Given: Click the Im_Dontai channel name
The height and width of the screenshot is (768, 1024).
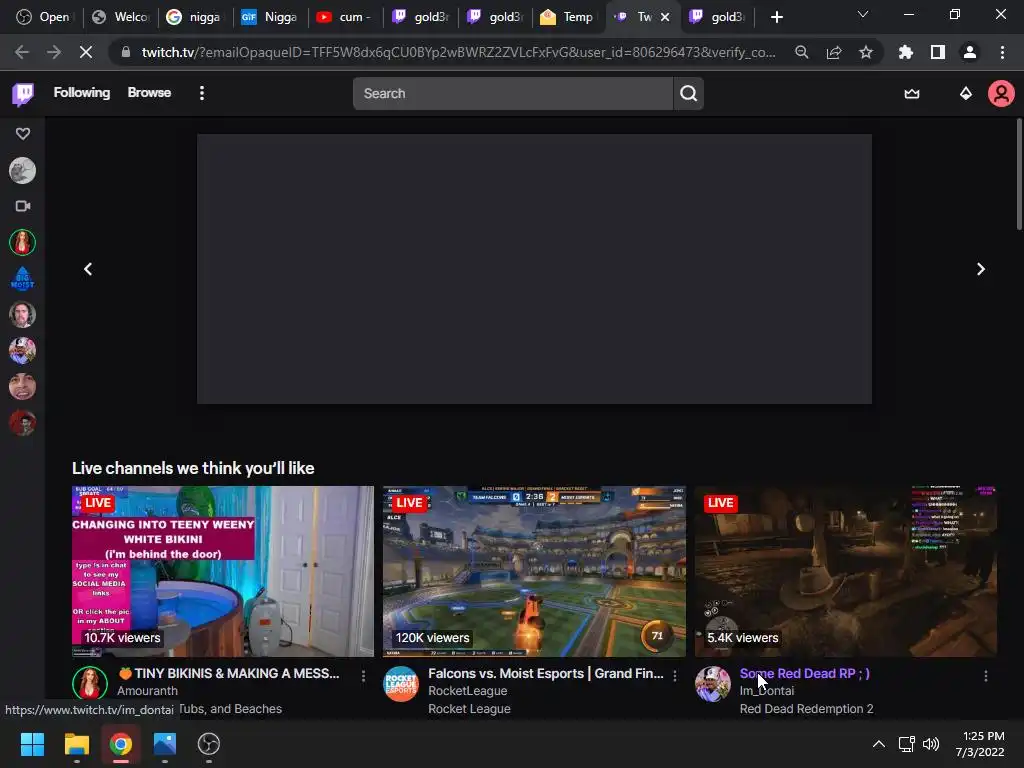Looking at the screenshot, I should 767,691.
